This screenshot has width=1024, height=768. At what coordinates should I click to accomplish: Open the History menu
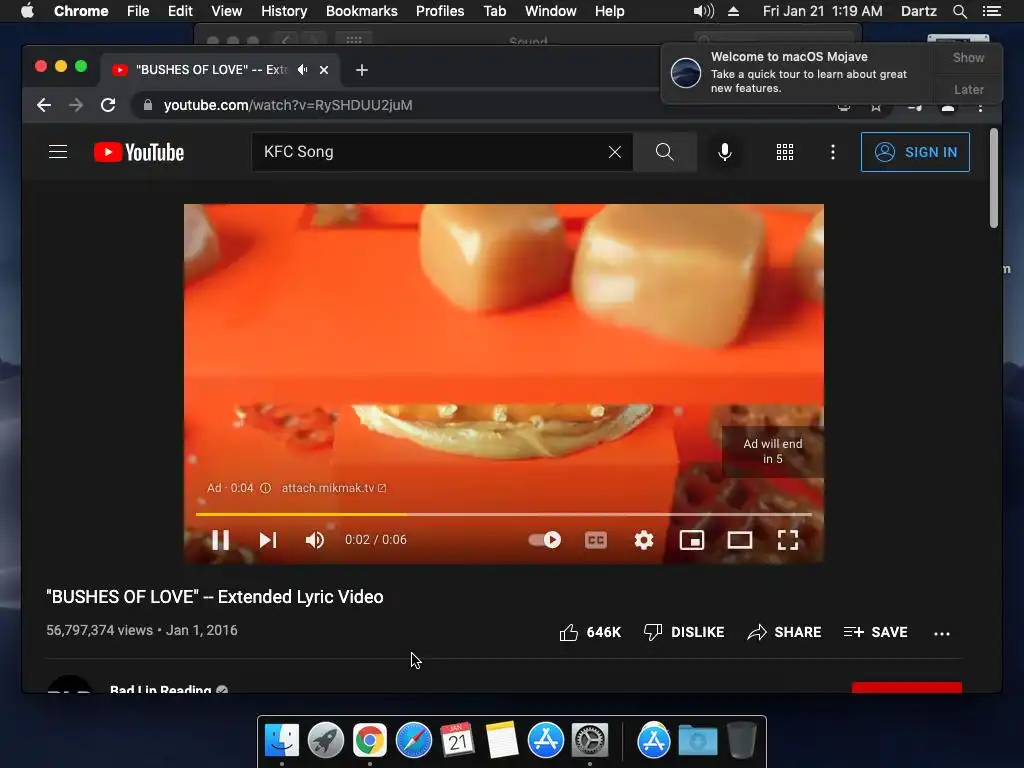tap(284, 11)
